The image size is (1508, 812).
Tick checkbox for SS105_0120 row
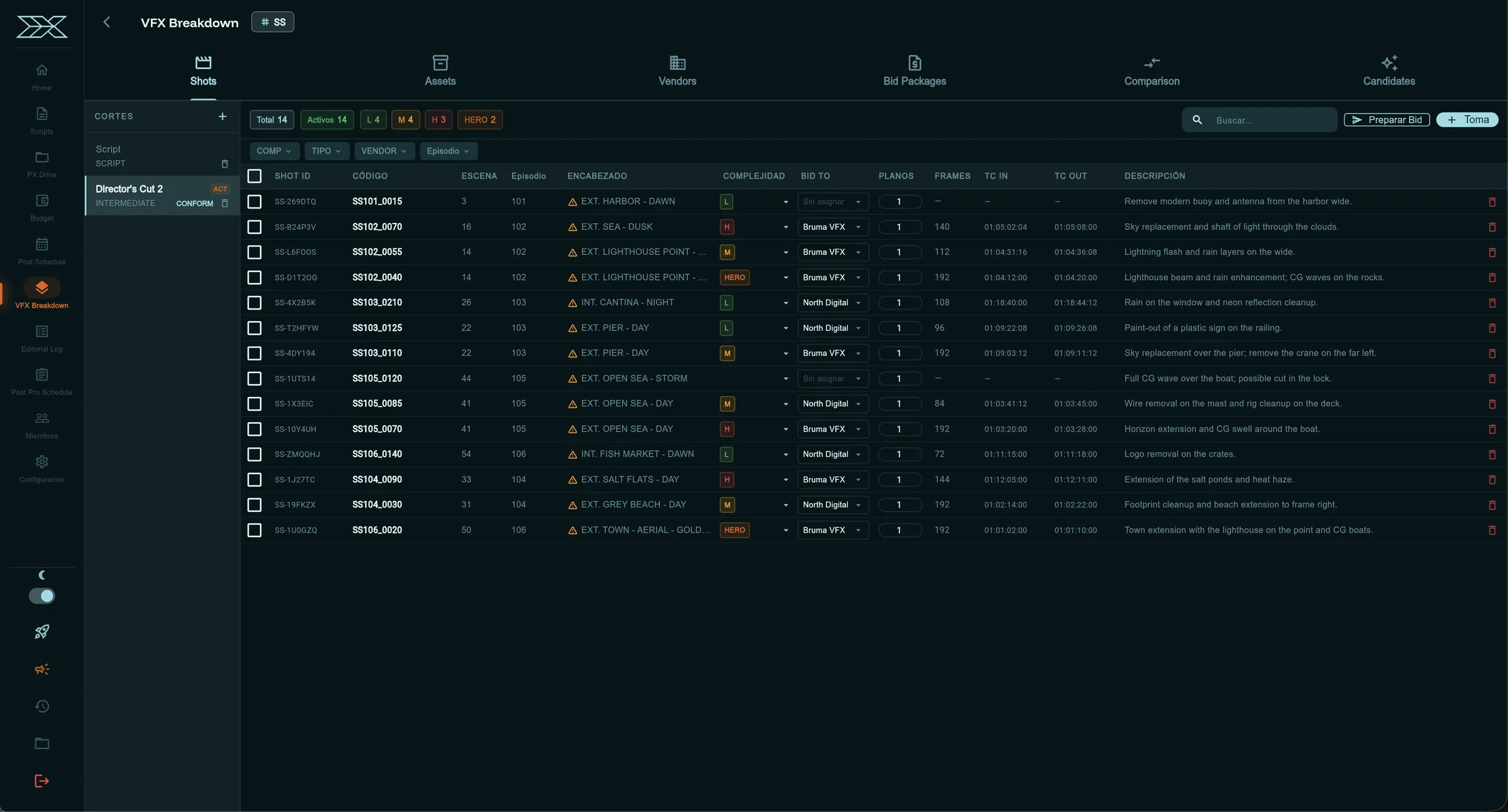(x=254, y=379)
